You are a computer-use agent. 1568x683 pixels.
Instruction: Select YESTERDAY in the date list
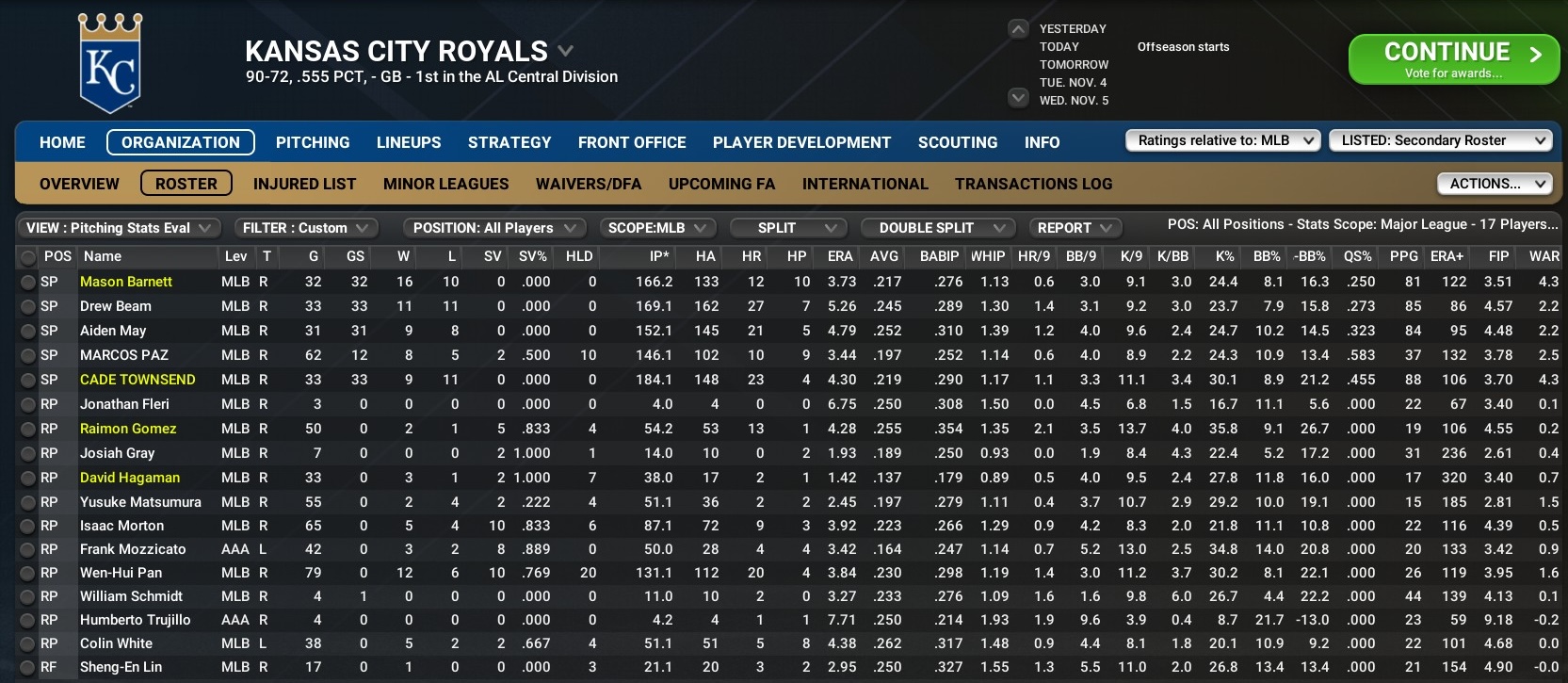pos(1073,29)
